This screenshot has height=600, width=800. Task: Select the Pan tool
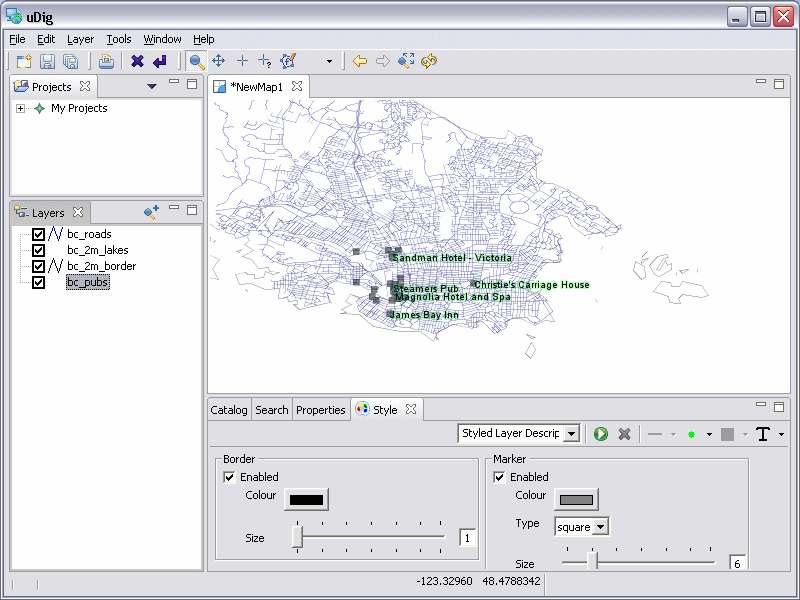click(x=218, y=61)
